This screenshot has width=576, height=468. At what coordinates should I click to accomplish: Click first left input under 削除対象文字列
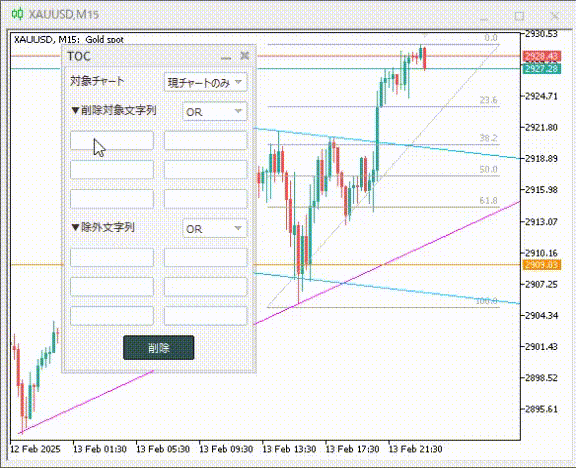point(112,140)
